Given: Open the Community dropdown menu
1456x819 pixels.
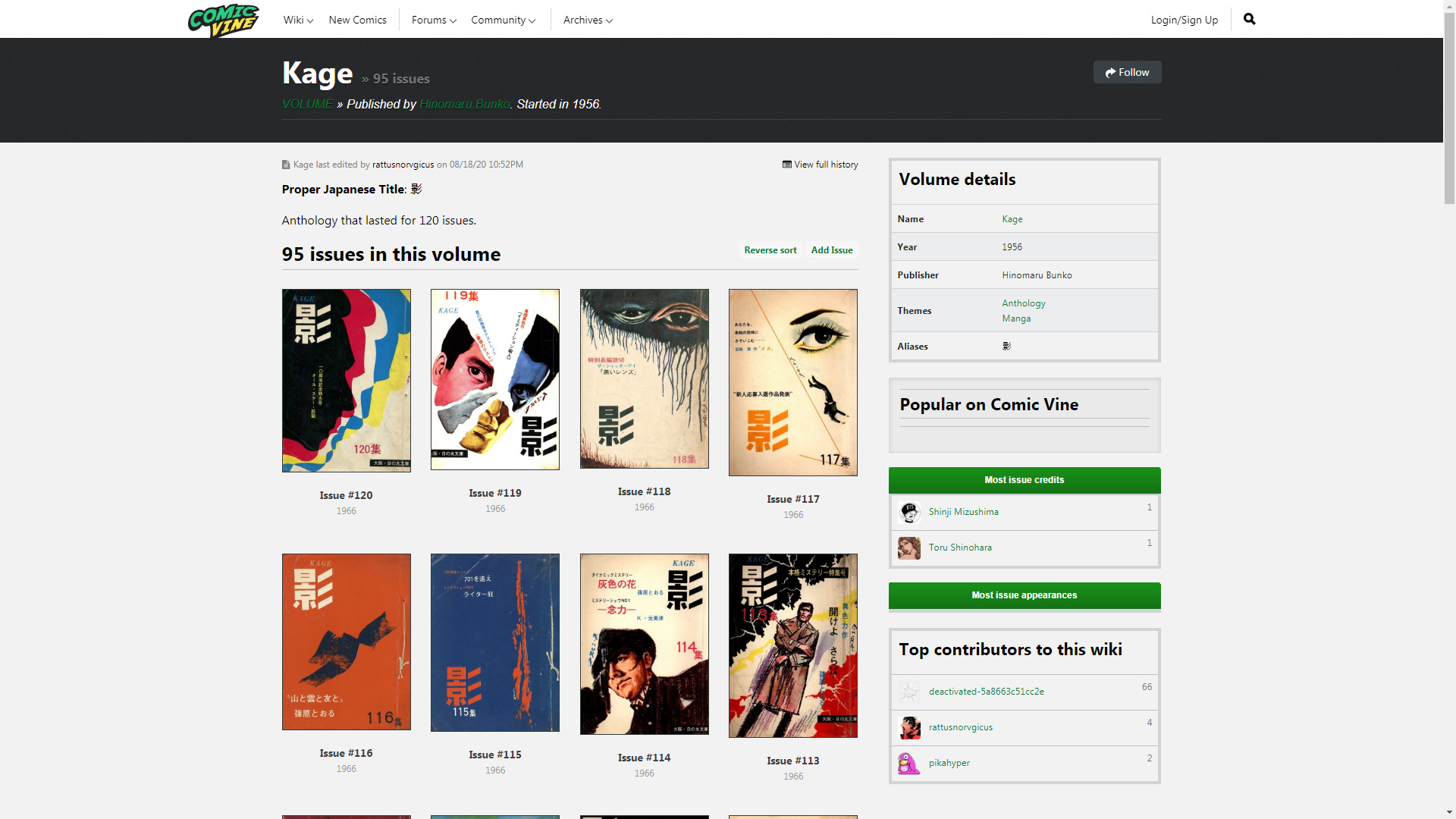Looking at the screenshot, I should pos(503,20).
